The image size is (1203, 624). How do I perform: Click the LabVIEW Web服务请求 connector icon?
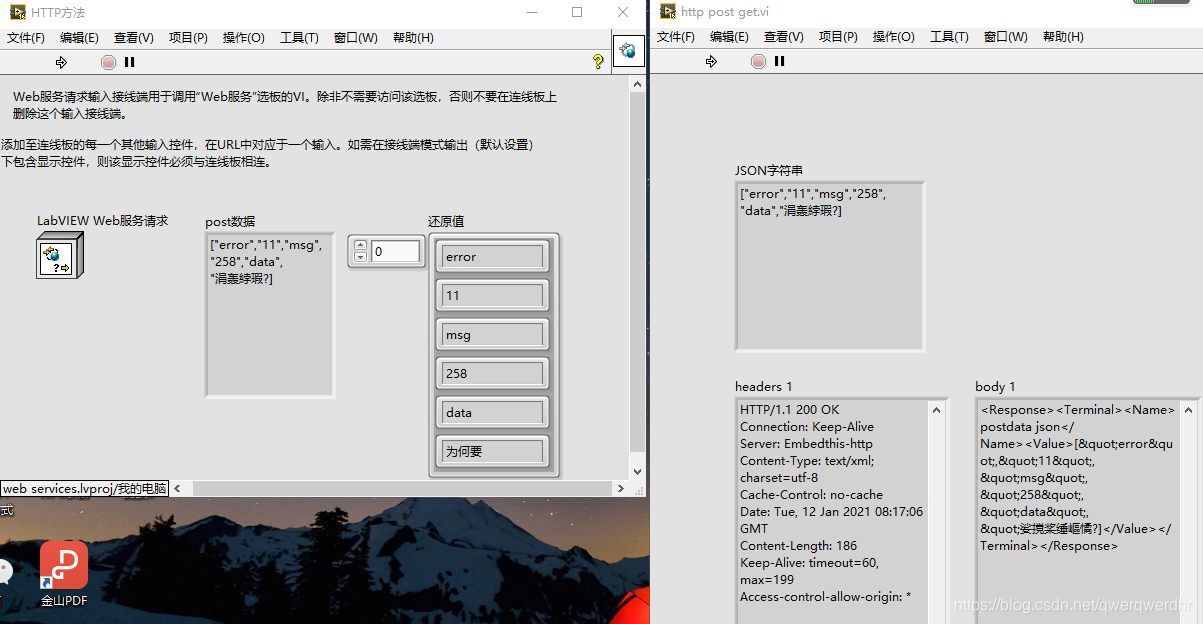[x=57, y=255]
